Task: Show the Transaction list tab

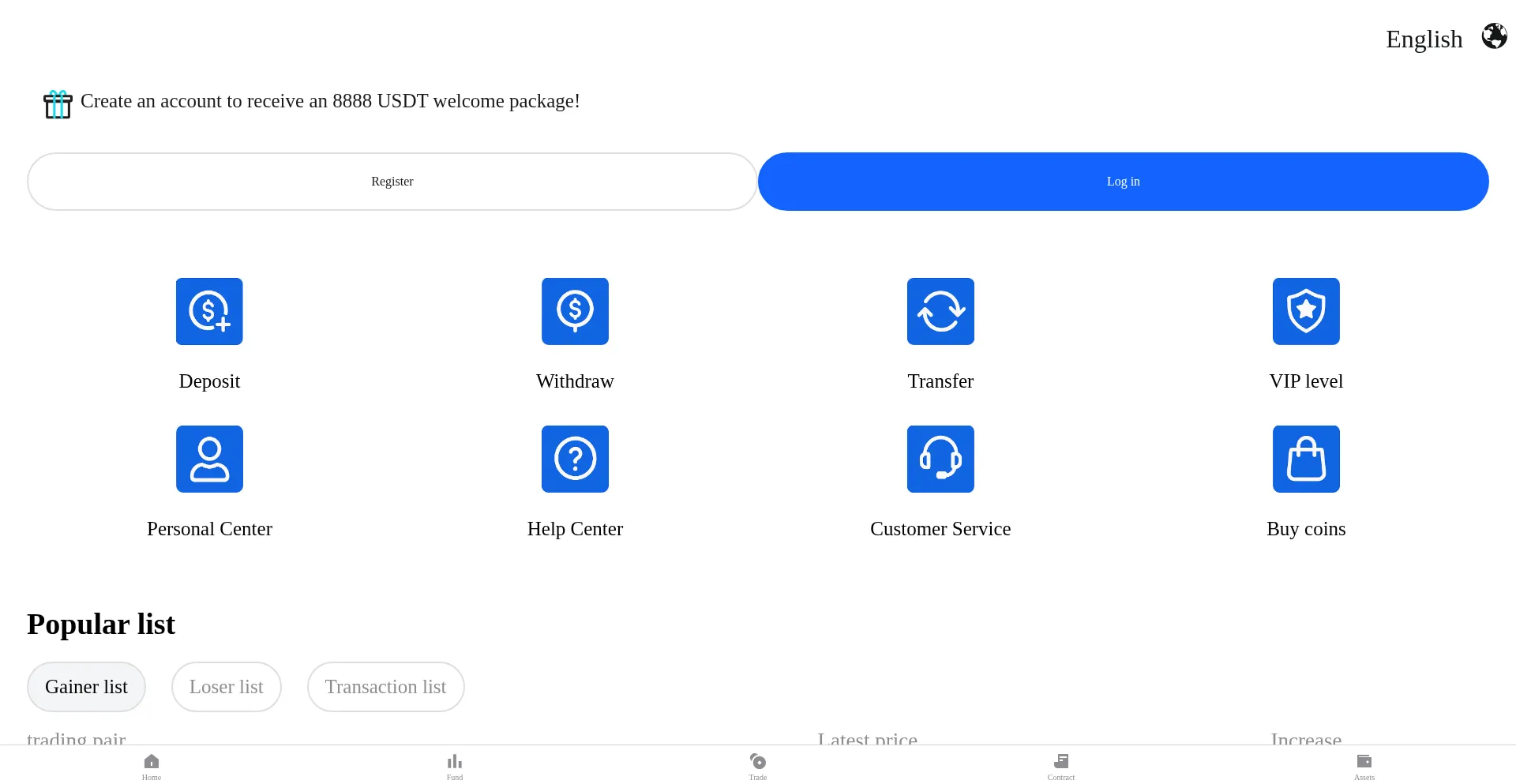Action: [385, 687]
